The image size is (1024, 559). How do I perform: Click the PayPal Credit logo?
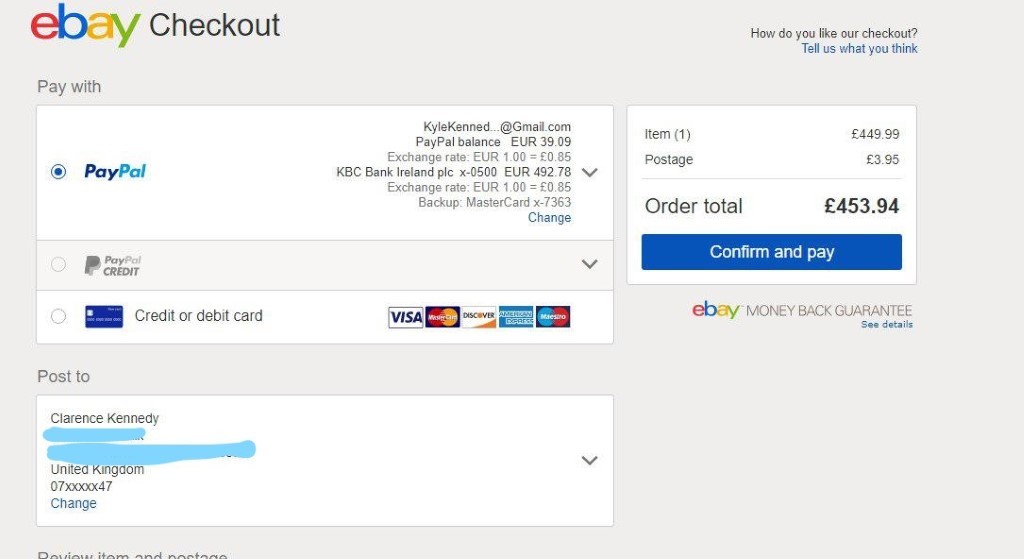pos(112,265)
